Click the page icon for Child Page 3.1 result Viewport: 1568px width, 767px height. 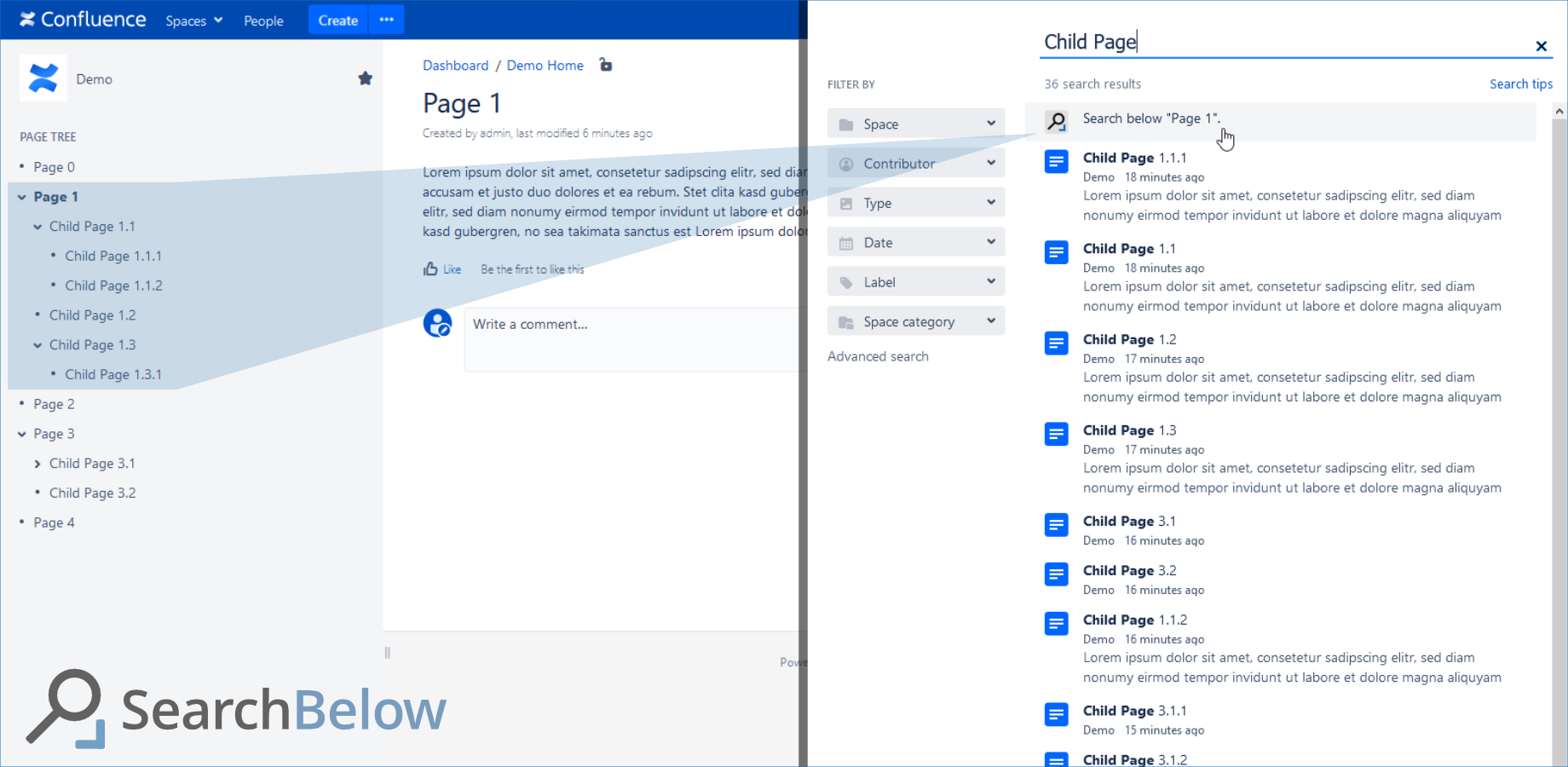click(x=1057, y=525)
